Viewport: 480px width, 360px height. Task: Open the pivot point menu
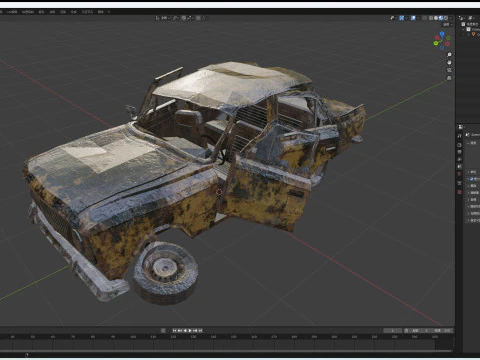click(175, 18)
